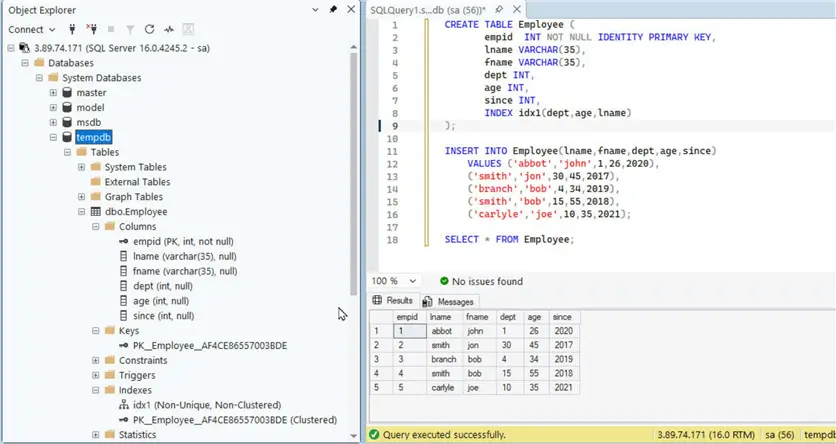Image resolution: width=836 pixels, height=444 pixels.
Task: Select the idx1 (Non-Unique, Non-Clustered) index
Action: pyautogui.click(x=207, y=405)
